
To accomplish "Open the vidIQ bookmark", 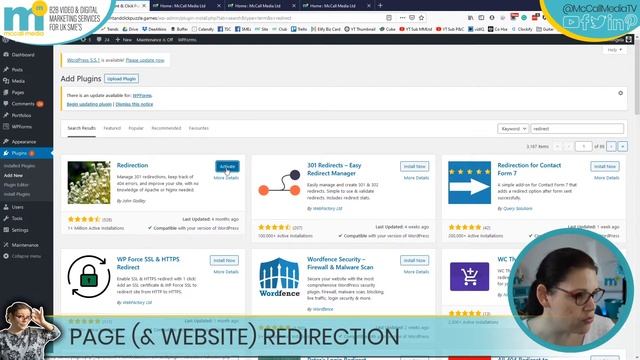I will point(476,29).
